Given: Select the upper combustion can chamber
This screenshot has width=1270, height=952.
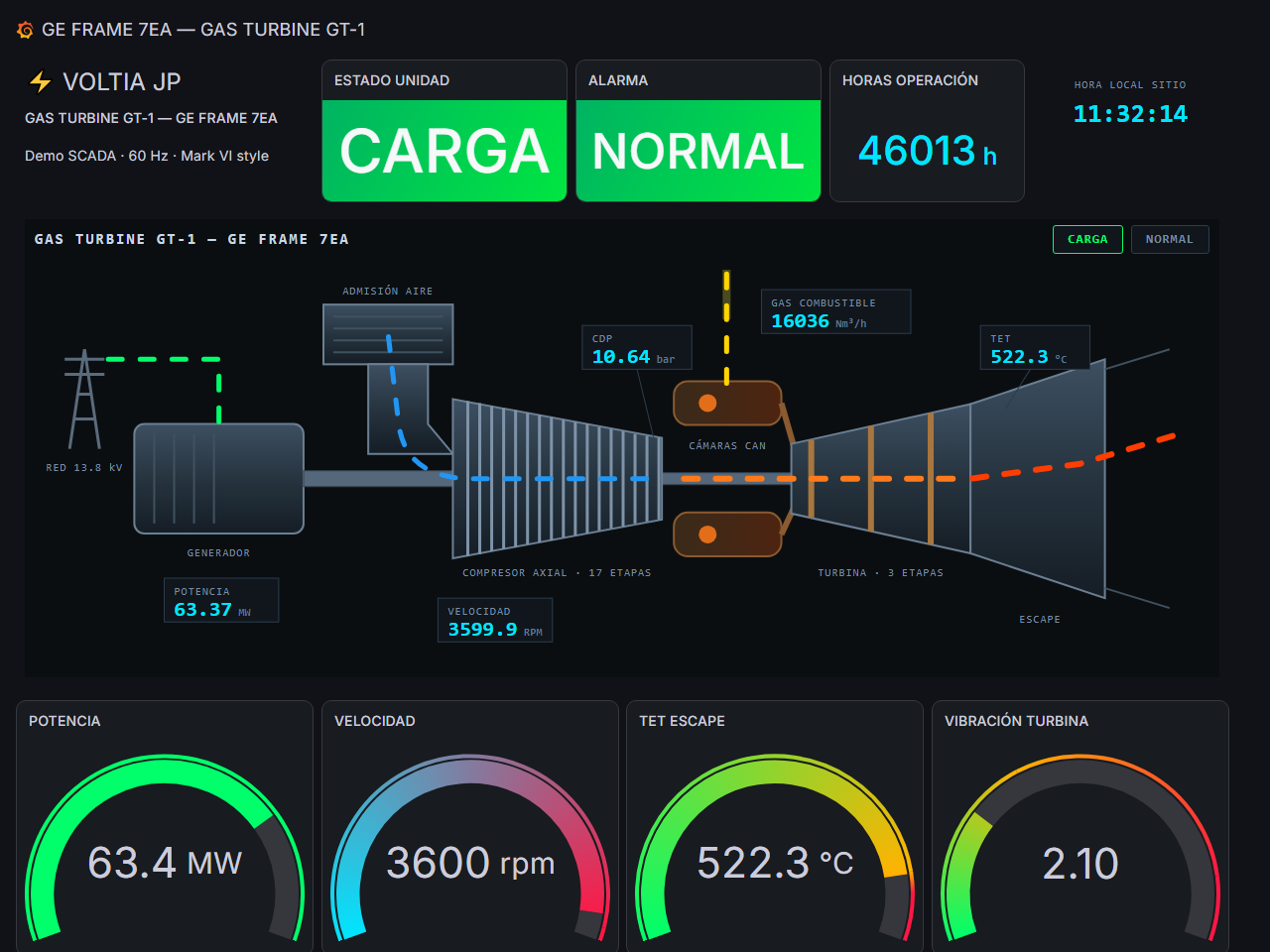Looking at the screenshot, I should [x=727, y=404].
